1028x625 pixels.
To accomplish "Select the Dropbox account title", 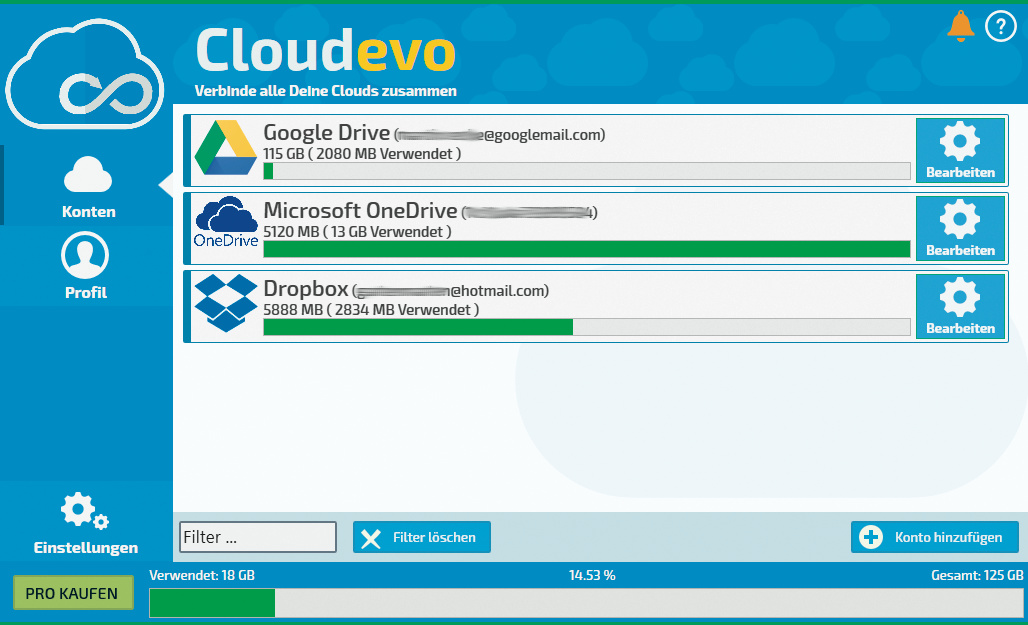I will pos(306,289).
